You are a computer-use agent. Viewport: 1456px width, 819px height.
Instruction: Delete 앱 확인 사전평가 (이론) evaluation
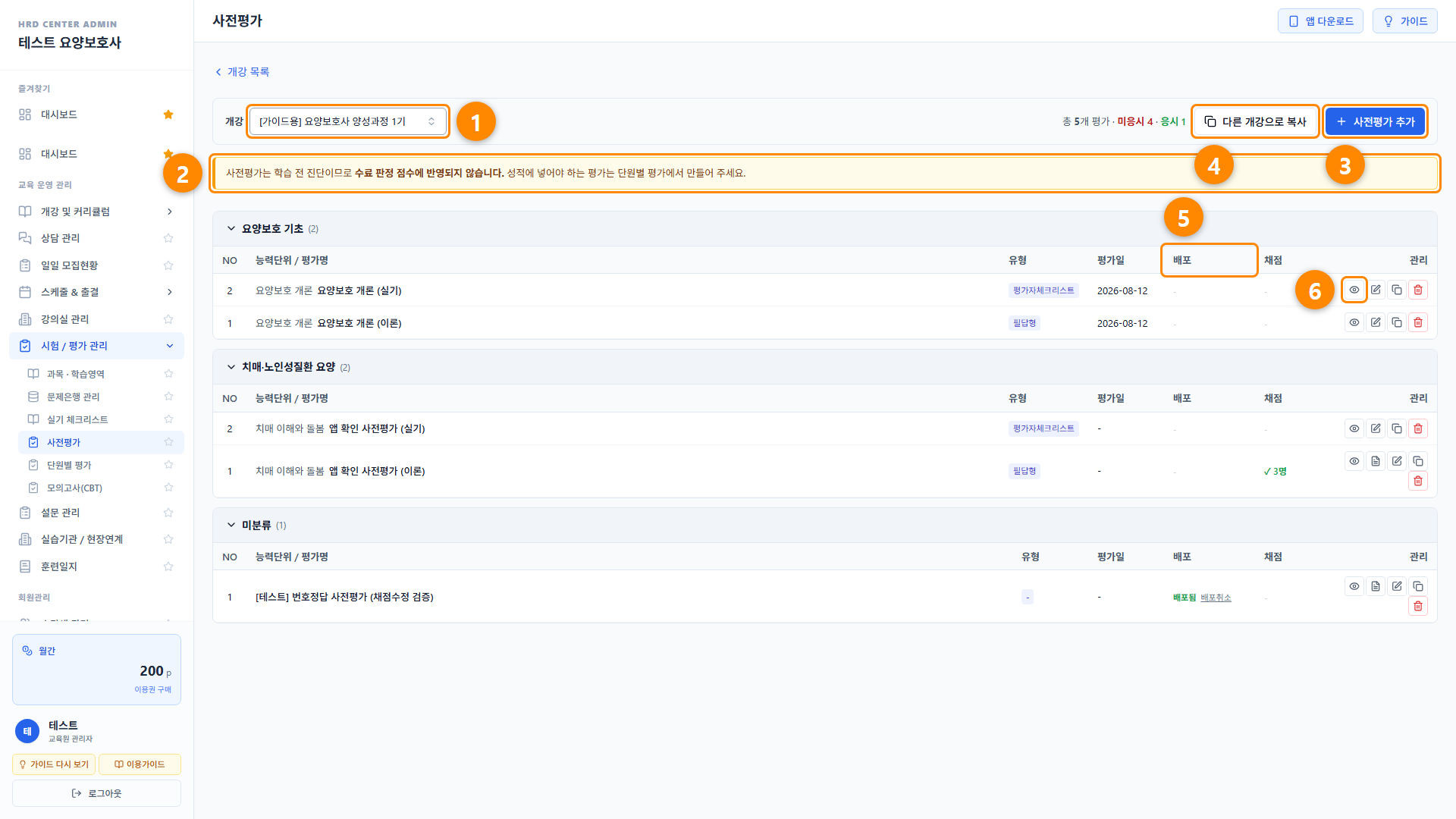(1417, 481)
